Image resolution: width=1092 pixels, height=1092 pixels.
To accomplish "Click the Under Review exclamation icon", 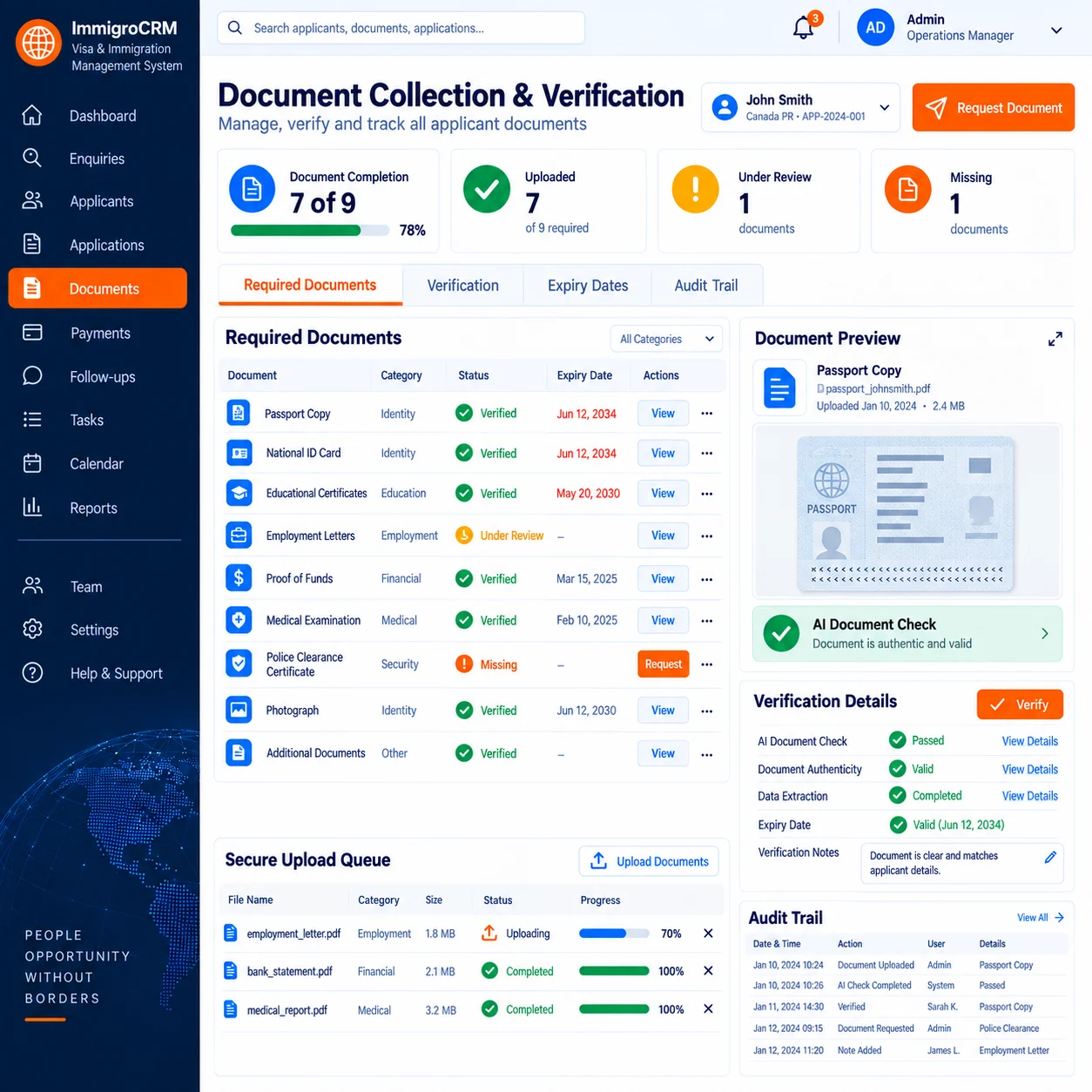I will click(x=695, y=189).
